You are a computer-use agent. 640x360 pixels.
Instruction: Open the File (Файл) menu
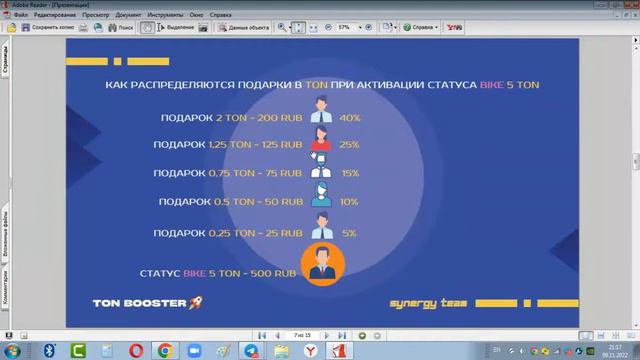tap(21, 15)
